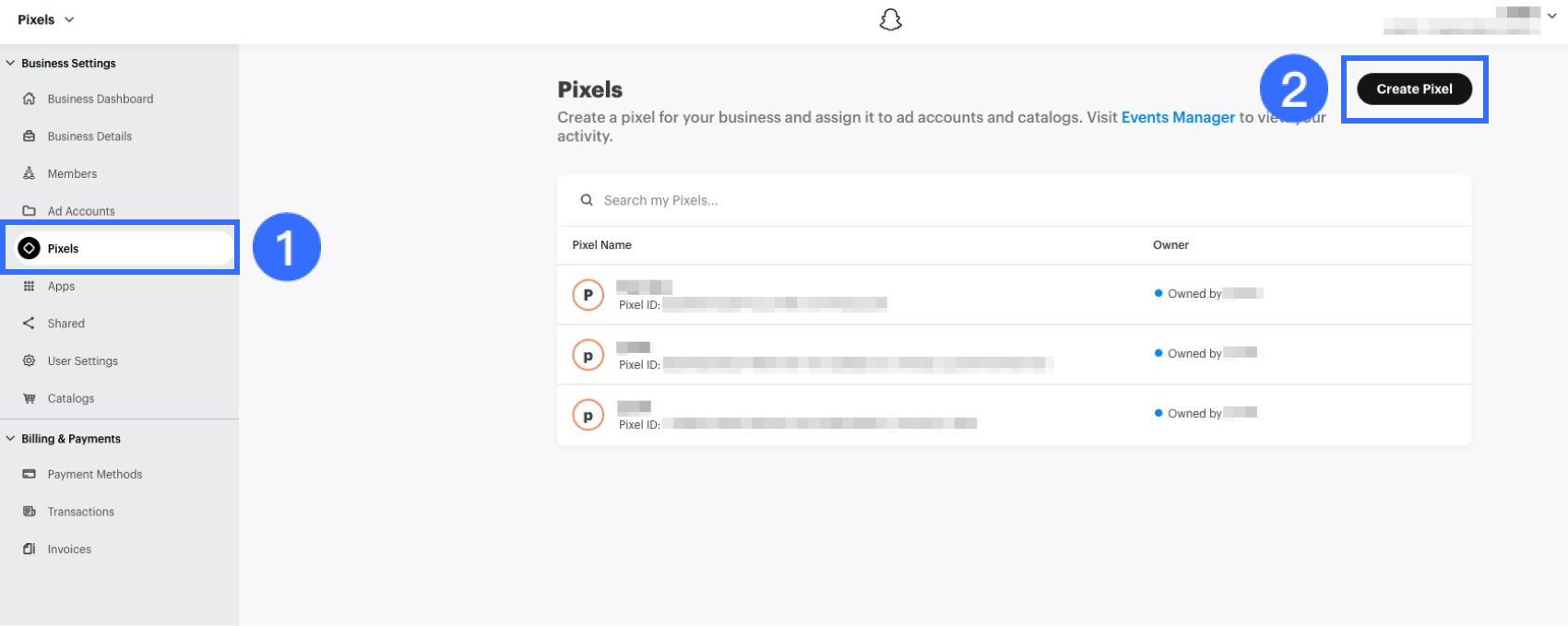This screenshot has height=626, width=1568.
Task: Click the Payment Methods card icon
Action: coord(30,474)
